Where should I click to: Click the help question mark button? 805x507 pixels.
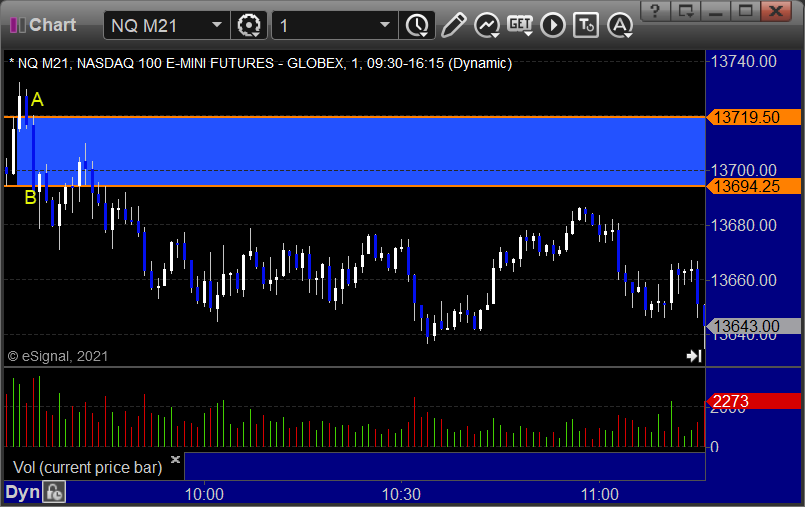(x=655, y=11)
